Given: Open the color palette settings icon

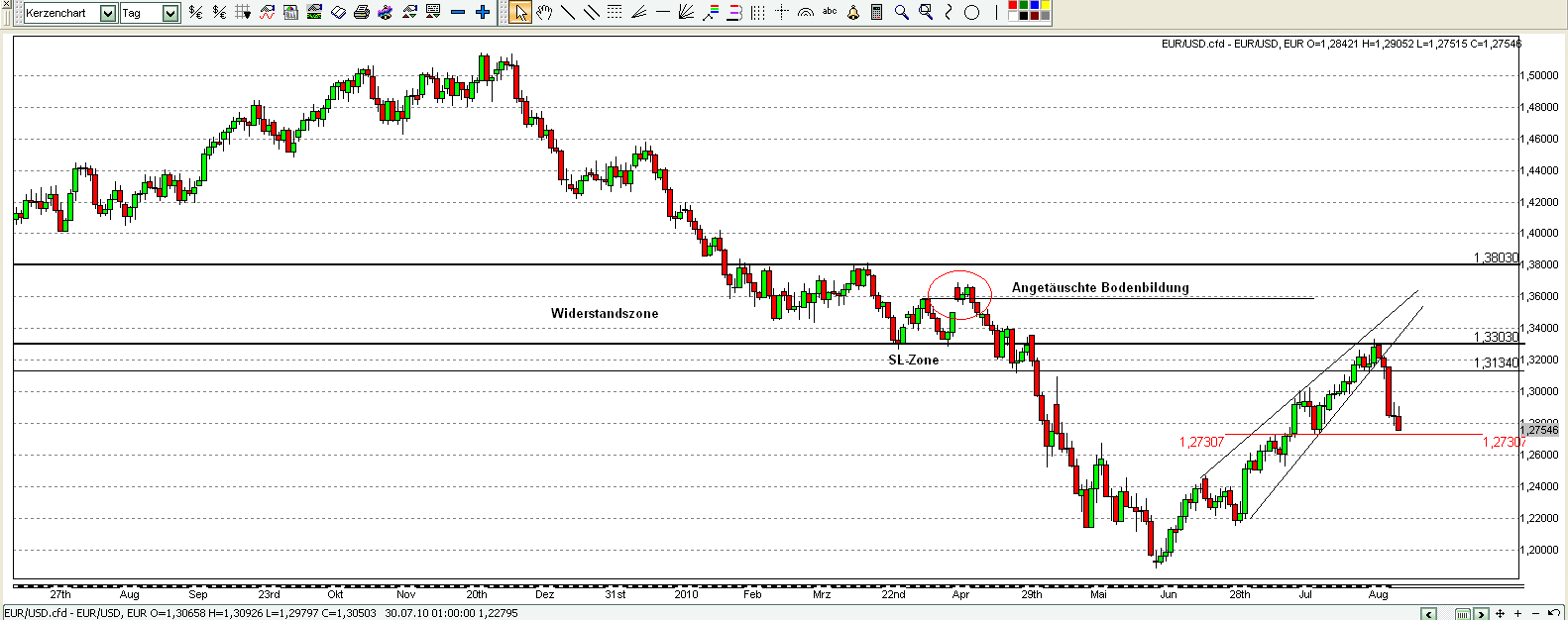Looking at the screenshot, I should click(x=386, y=13).
